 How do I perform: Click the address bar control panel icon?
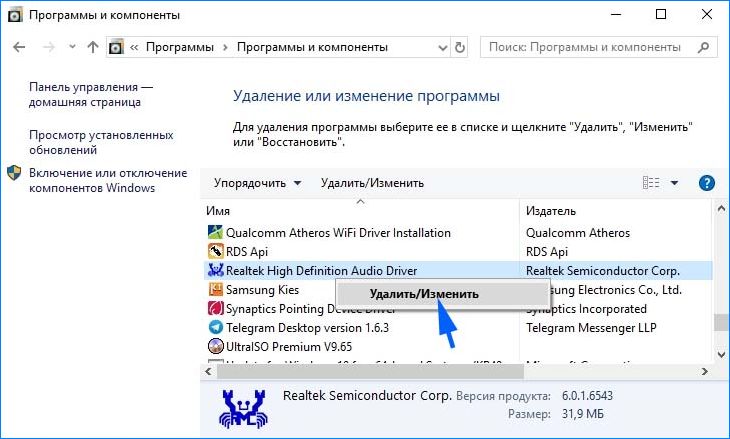point(116,47)
